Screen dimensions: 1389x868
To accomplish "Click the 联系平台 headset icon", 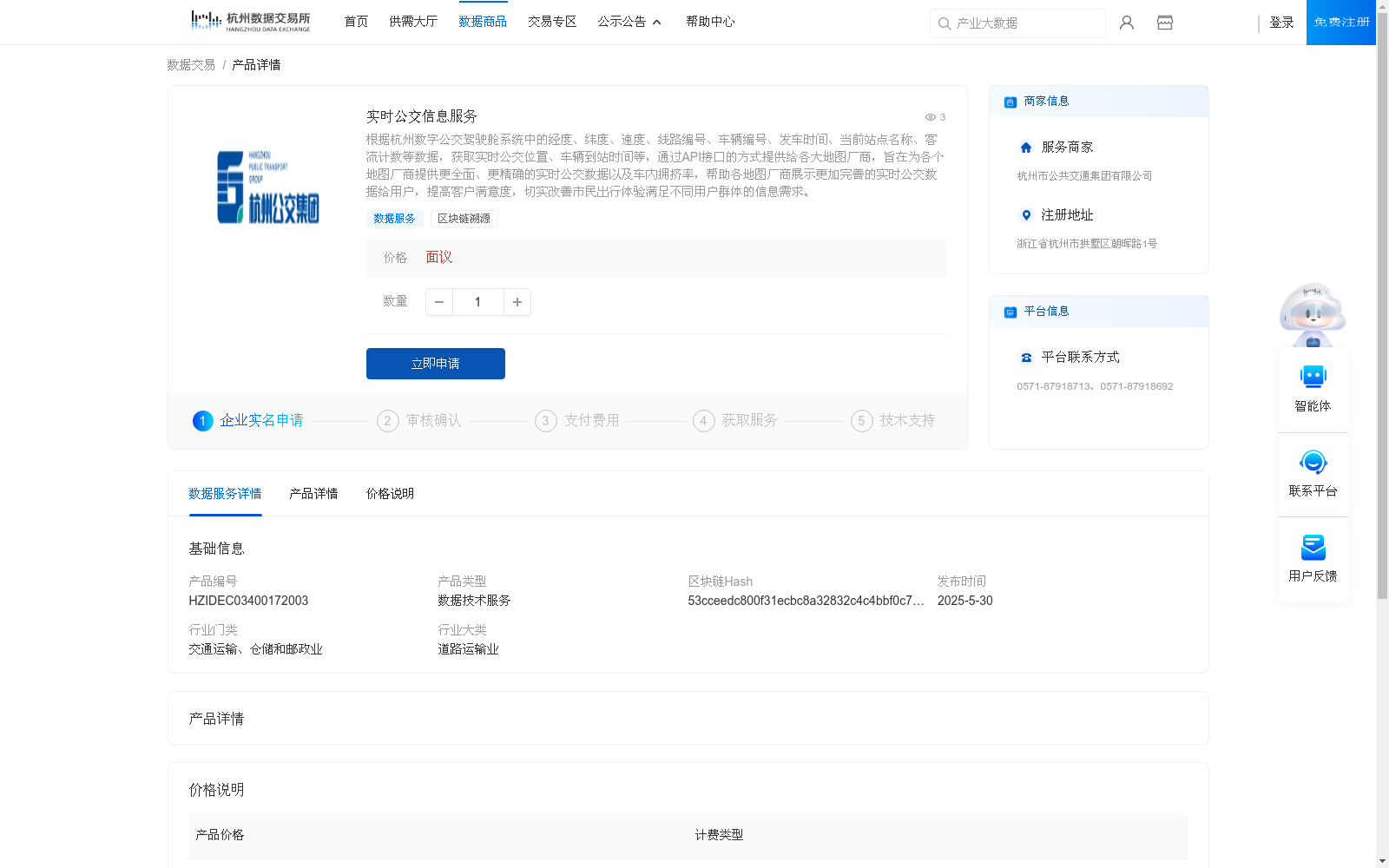I will 1313,463.
